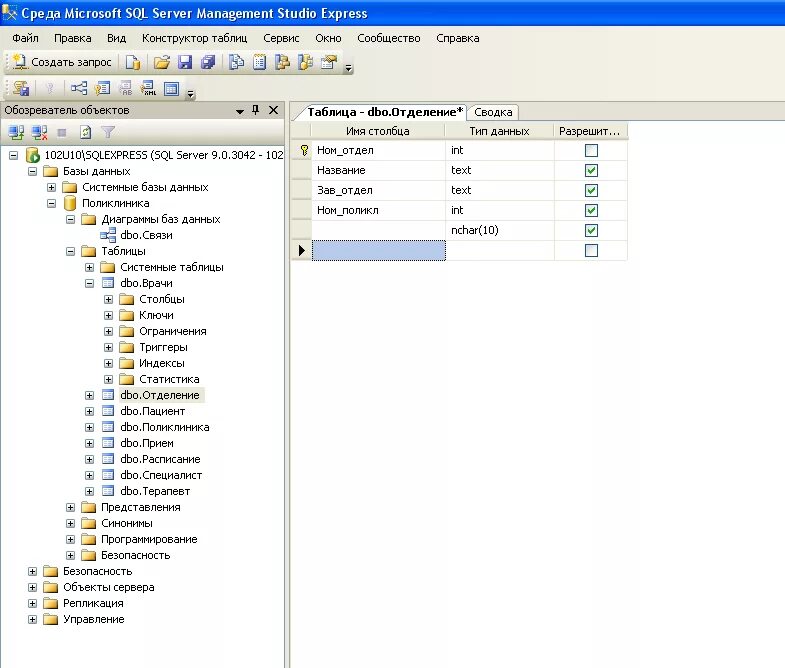The width and height of the screenshot is (785, 668).
Task: Expand the Управление folder
Action: tap(33, 620)
